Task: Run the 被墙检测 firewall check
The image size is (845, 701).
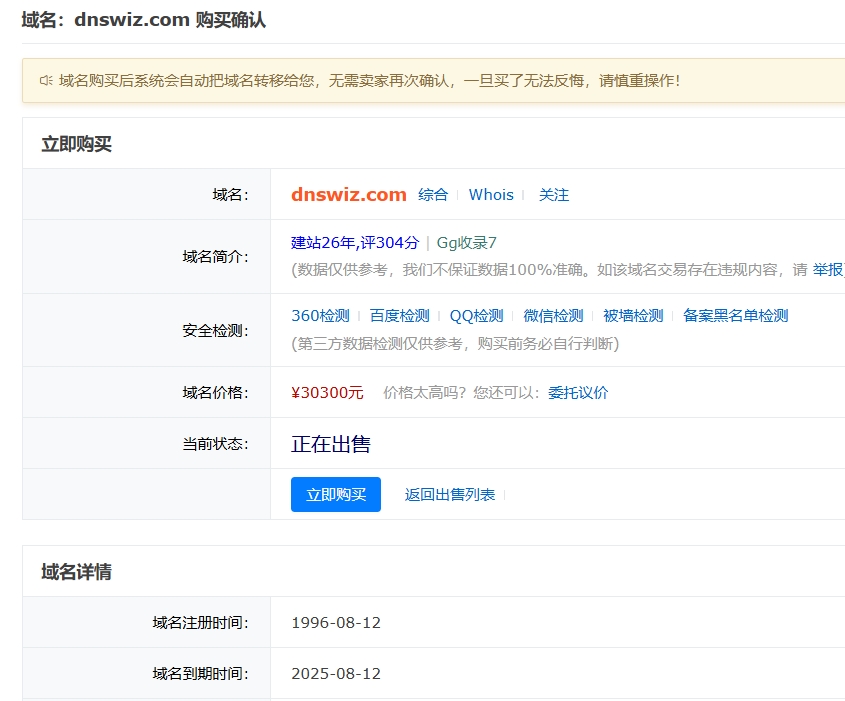Action: (x=633, y=316)
